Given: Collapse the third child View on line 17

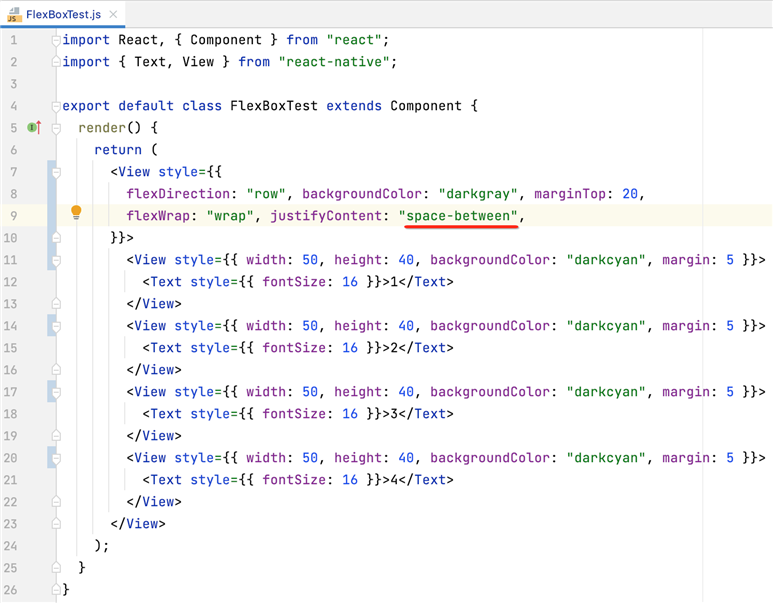Looking at the screenshot, I should point(57,392).
